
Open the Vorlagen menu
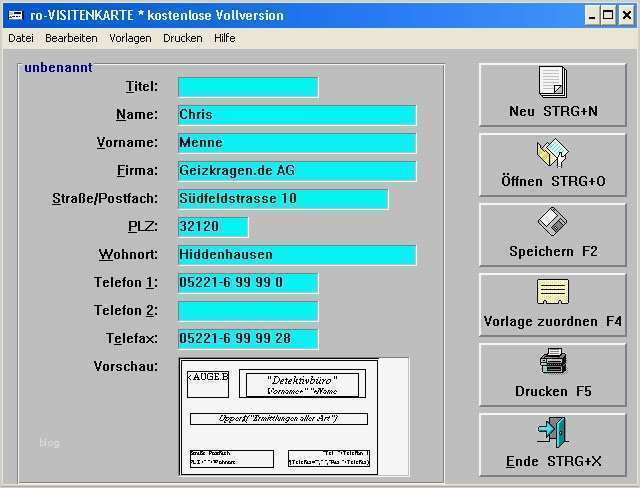tap(130, 38)
